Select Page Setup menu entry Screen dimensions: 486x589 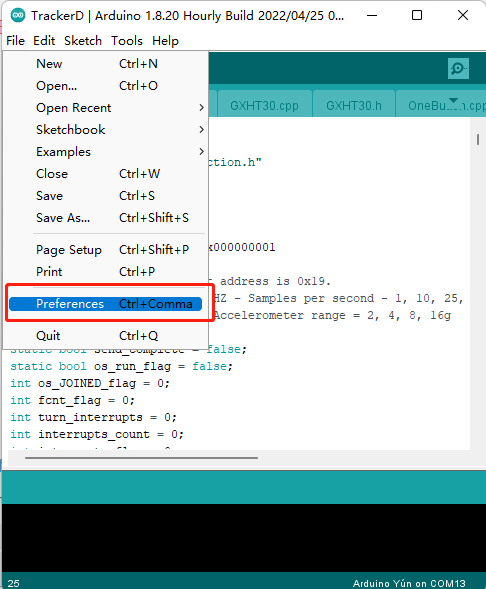[105, 250]
